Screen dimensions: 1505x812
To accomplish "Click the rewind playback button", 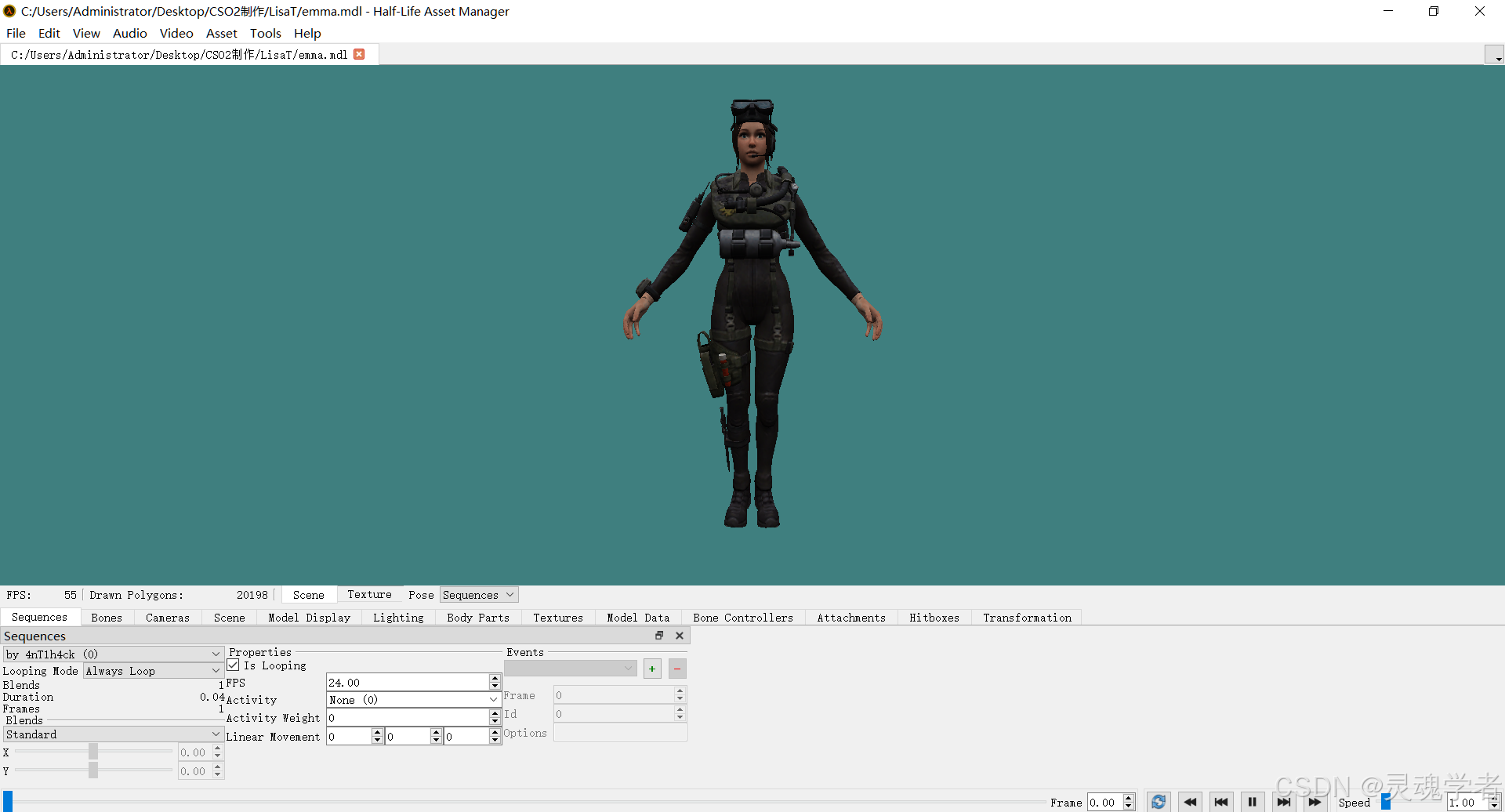I will (1190, 802).
